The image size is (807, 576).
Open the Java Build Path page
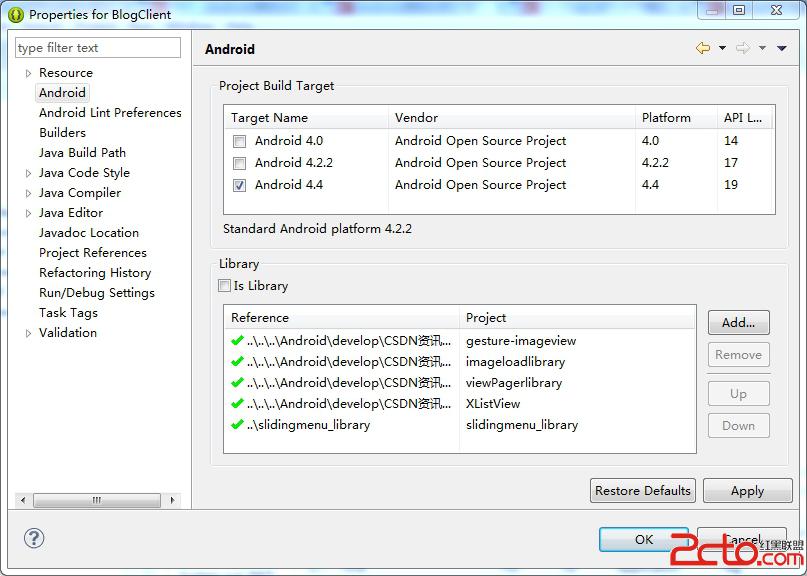click(x=82, y=153)
